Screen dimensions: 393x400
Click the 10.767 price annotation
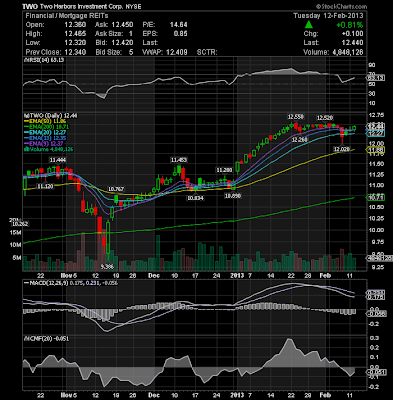click(116, 189)
